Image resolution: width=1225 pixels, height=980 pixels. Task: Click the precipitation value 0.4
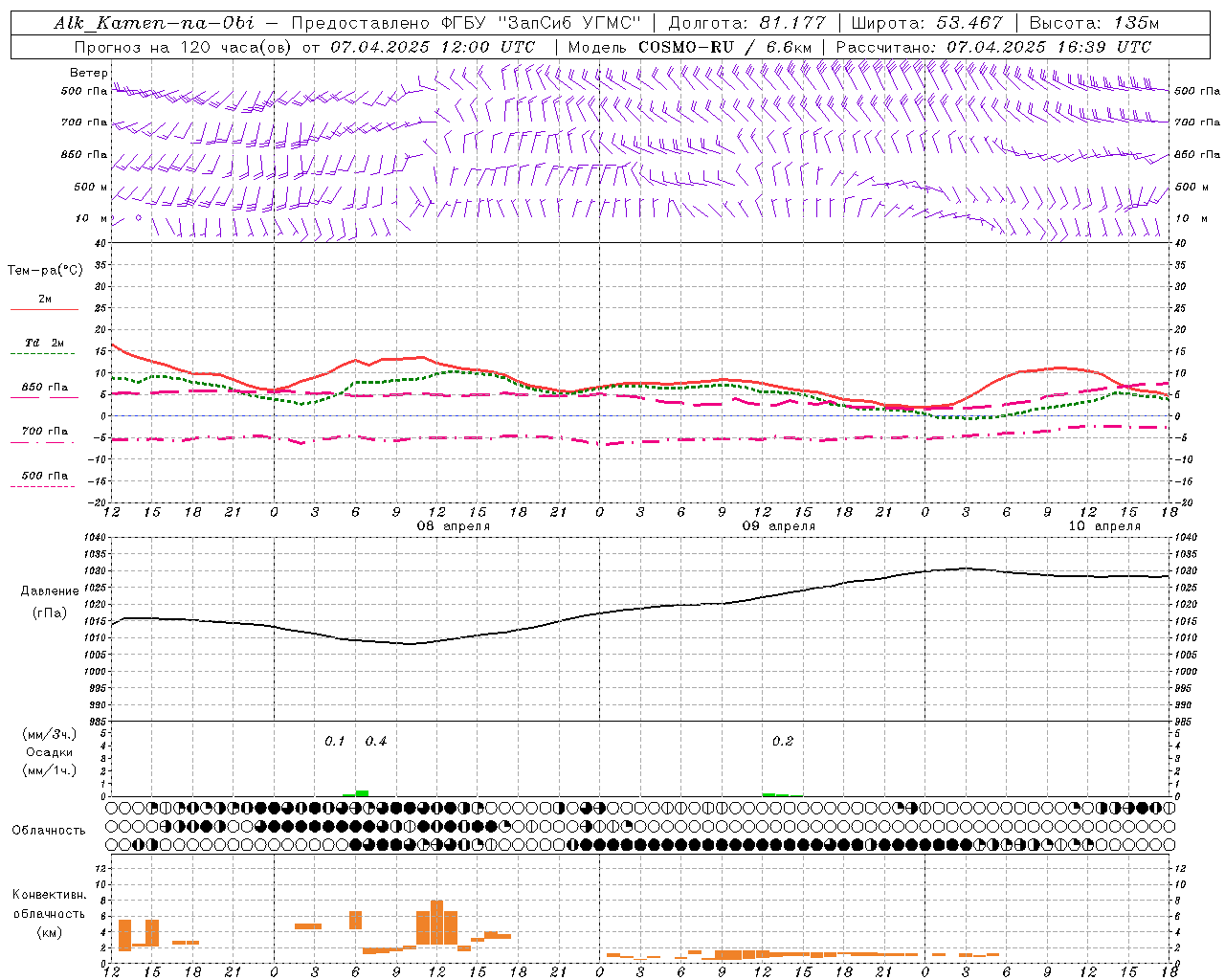coord(376,742)
